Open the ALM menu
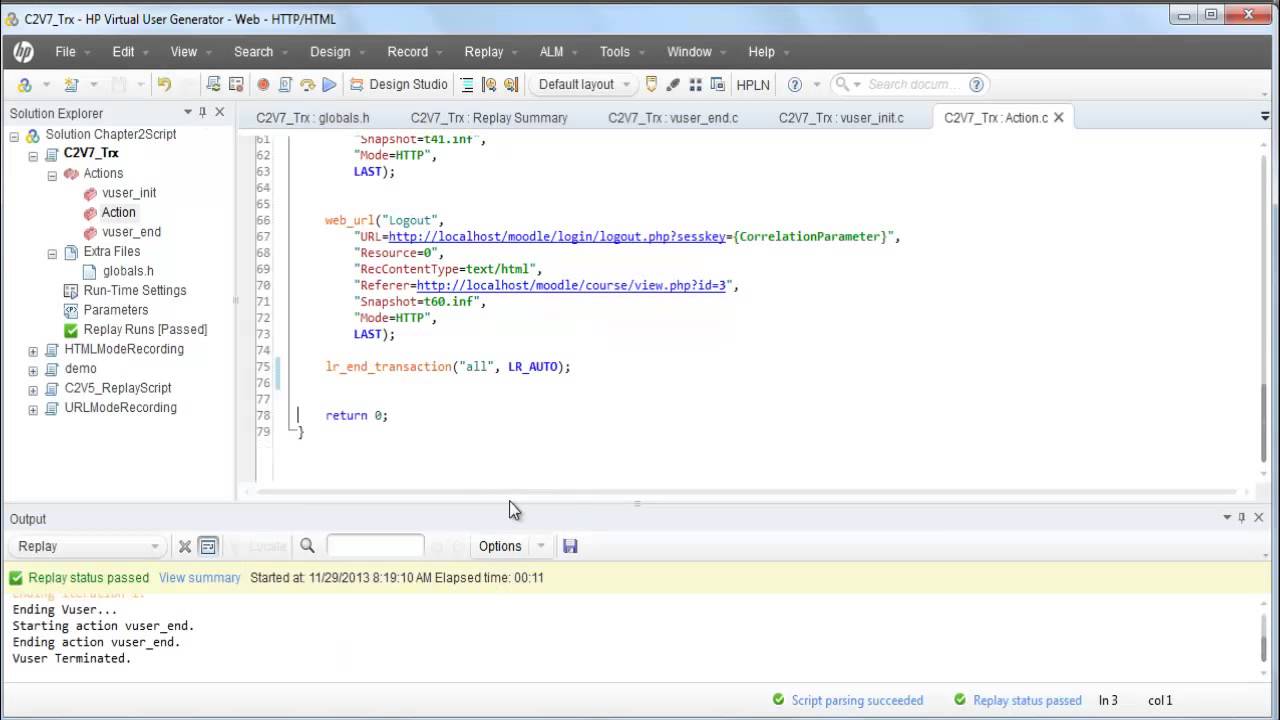This screenshot has width=1280, height=720. tap(551, 52)
